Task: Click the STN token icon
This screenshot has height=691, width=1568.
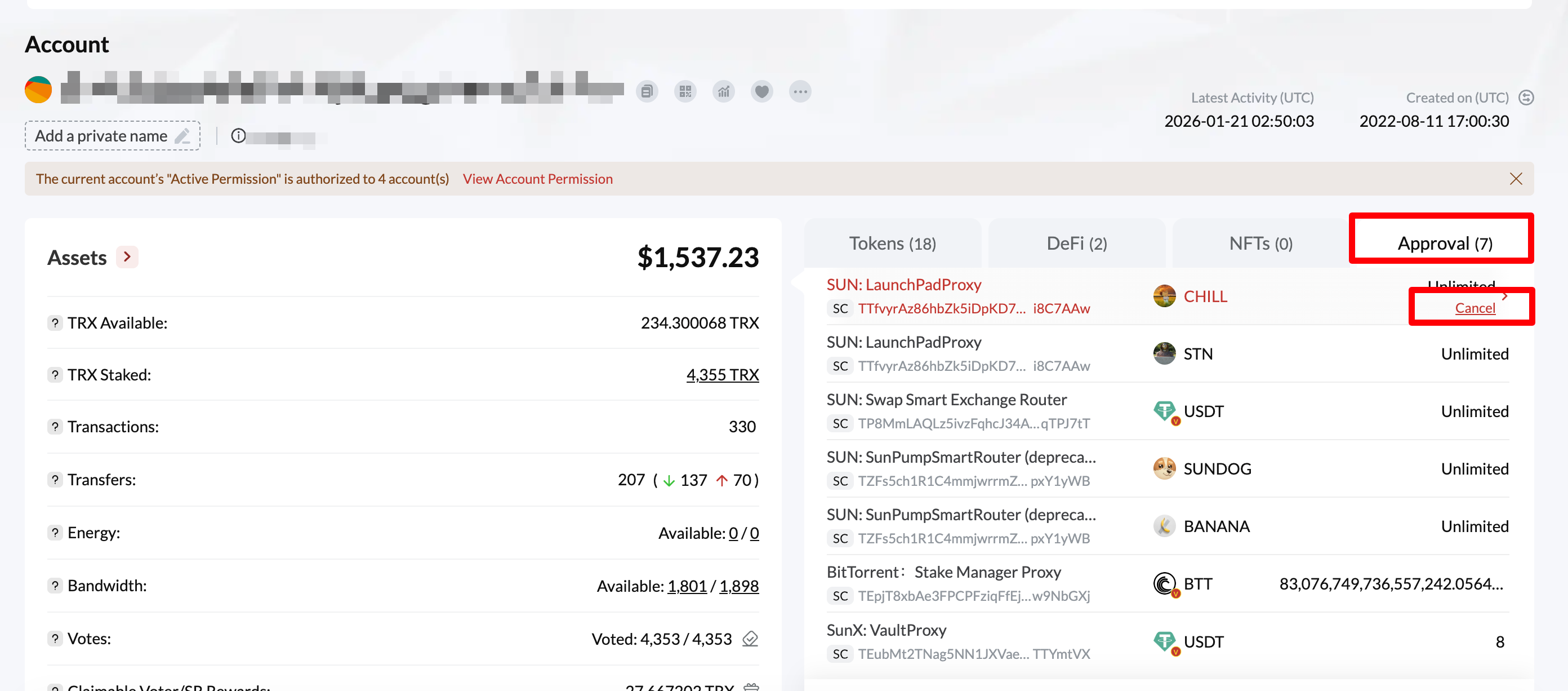Action: point(1164,353)
